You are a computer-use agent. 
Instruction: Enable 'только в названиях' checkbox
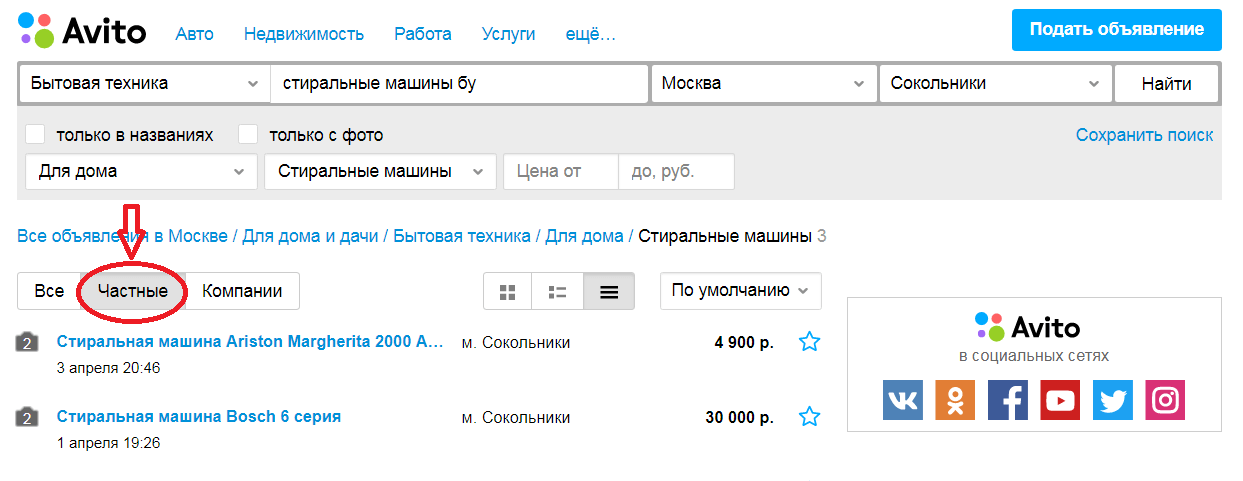pyautogui.click(x=35, y=134)
